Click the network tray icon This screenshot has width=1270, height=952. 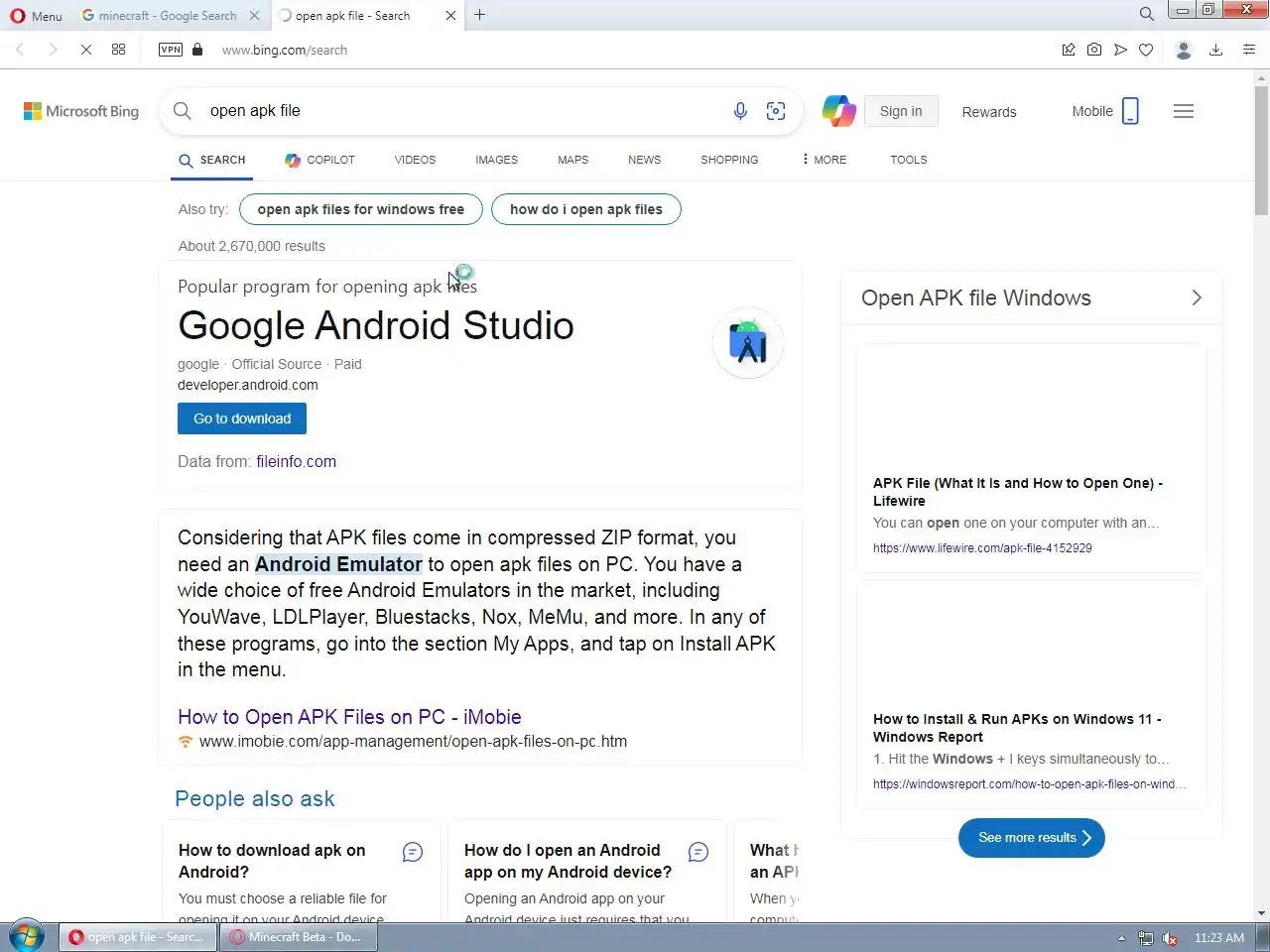1146,938
